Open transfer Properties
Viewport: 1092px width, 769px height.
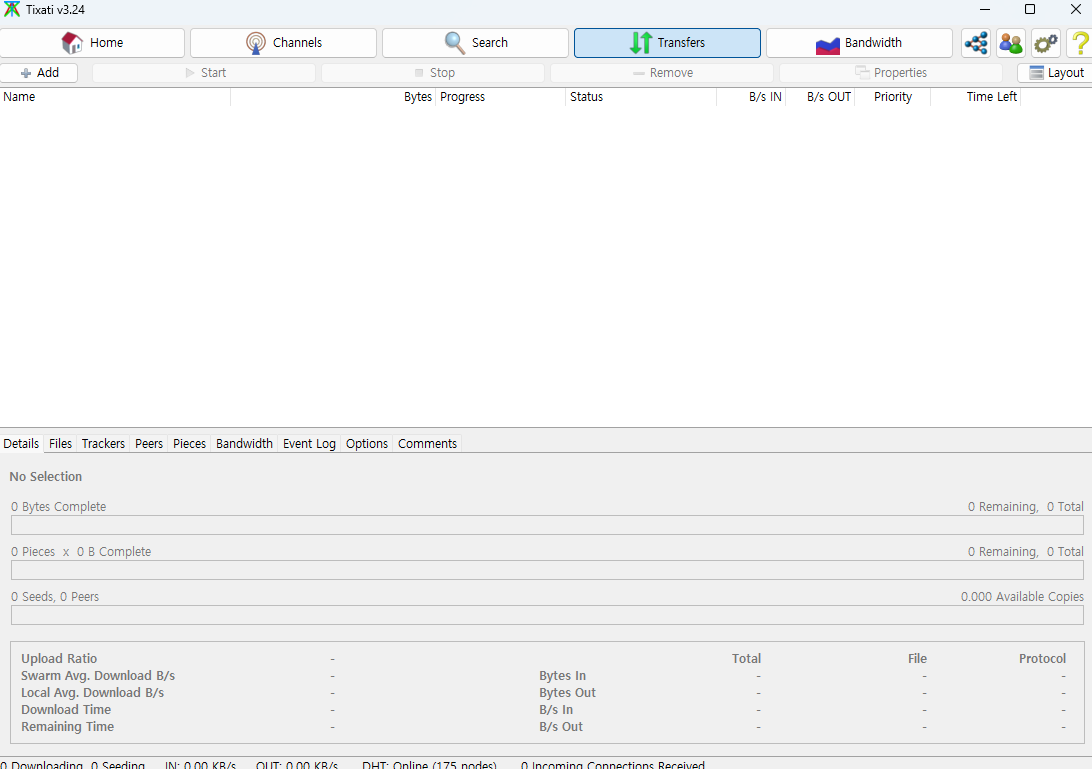[x=891, y=72]
